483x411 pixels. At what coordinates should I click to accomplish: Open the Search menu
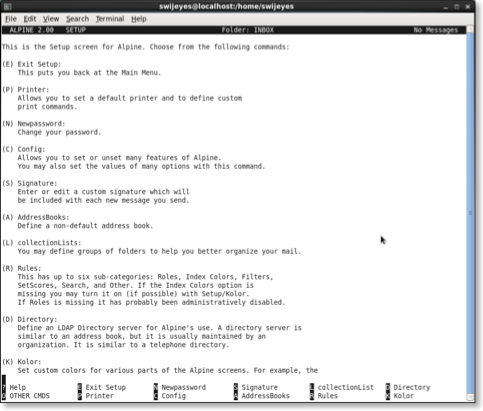tap(77, 19)
